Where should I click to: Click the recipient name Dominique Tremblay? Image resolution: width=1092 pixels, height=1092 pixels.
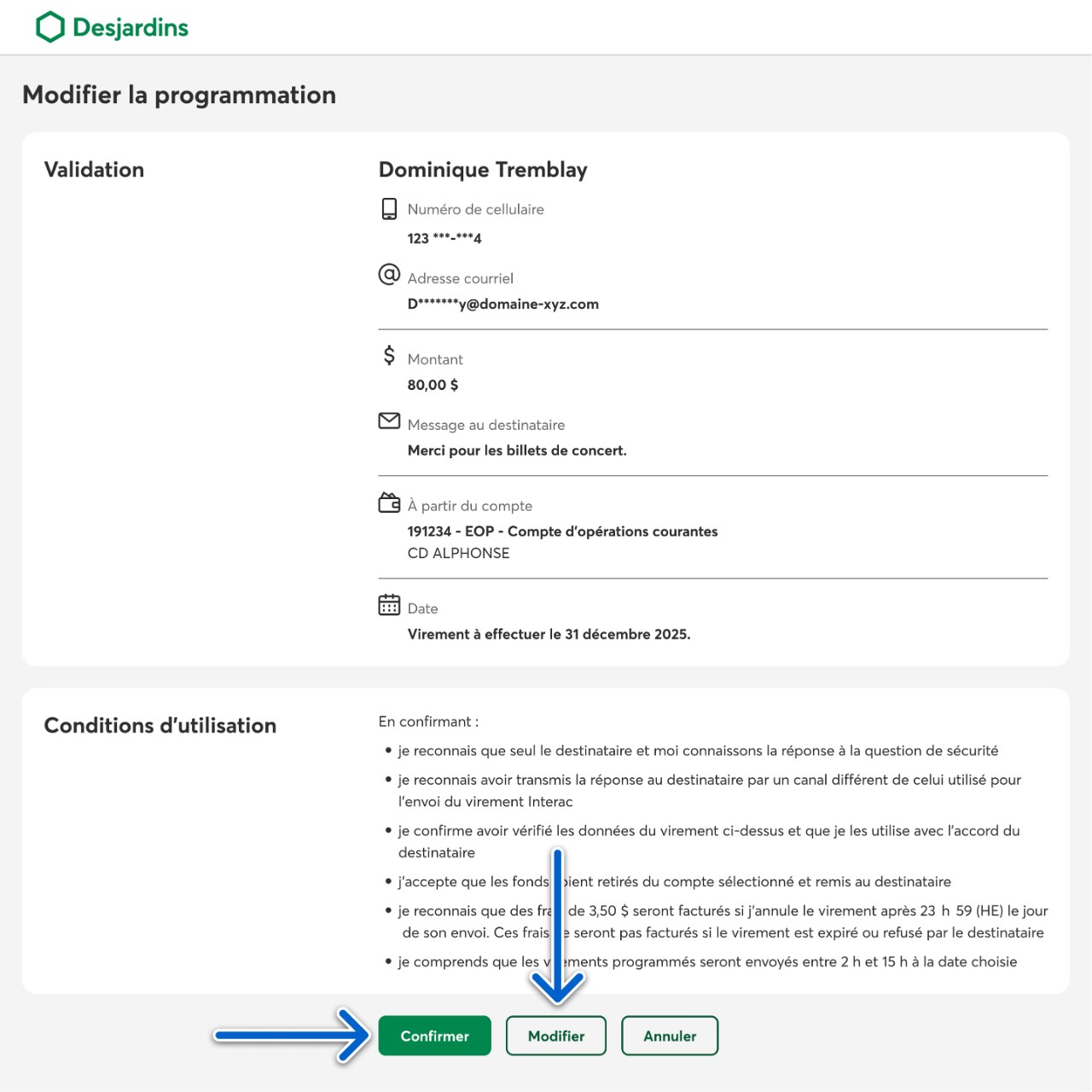483,170
